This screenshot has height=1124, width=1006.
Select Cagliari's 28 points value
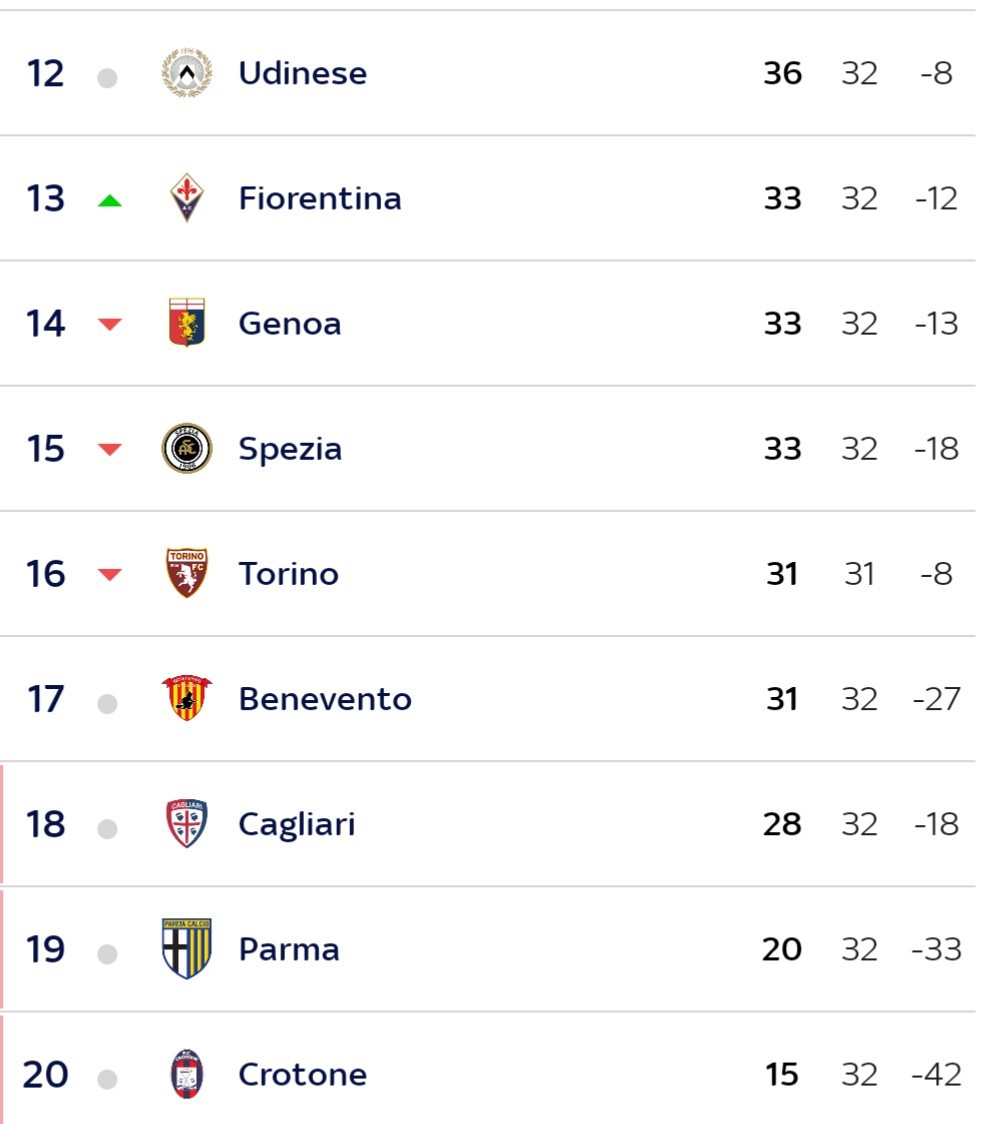click(x=782, y=824)
